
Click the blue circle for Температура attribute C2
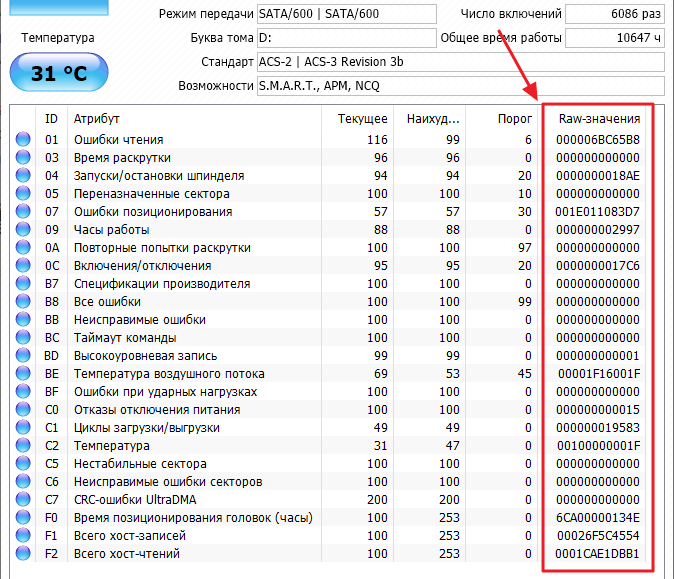23,446
